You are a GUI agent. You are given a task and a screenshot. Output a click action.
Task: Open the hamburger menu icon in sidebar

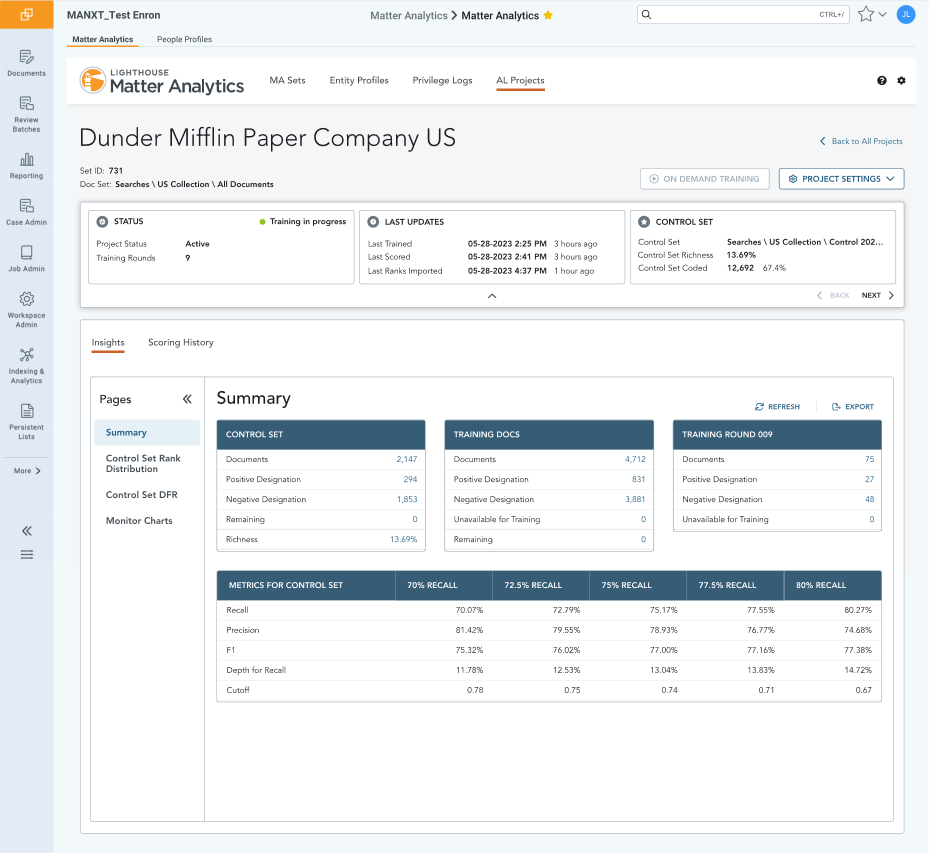point(27,554)
